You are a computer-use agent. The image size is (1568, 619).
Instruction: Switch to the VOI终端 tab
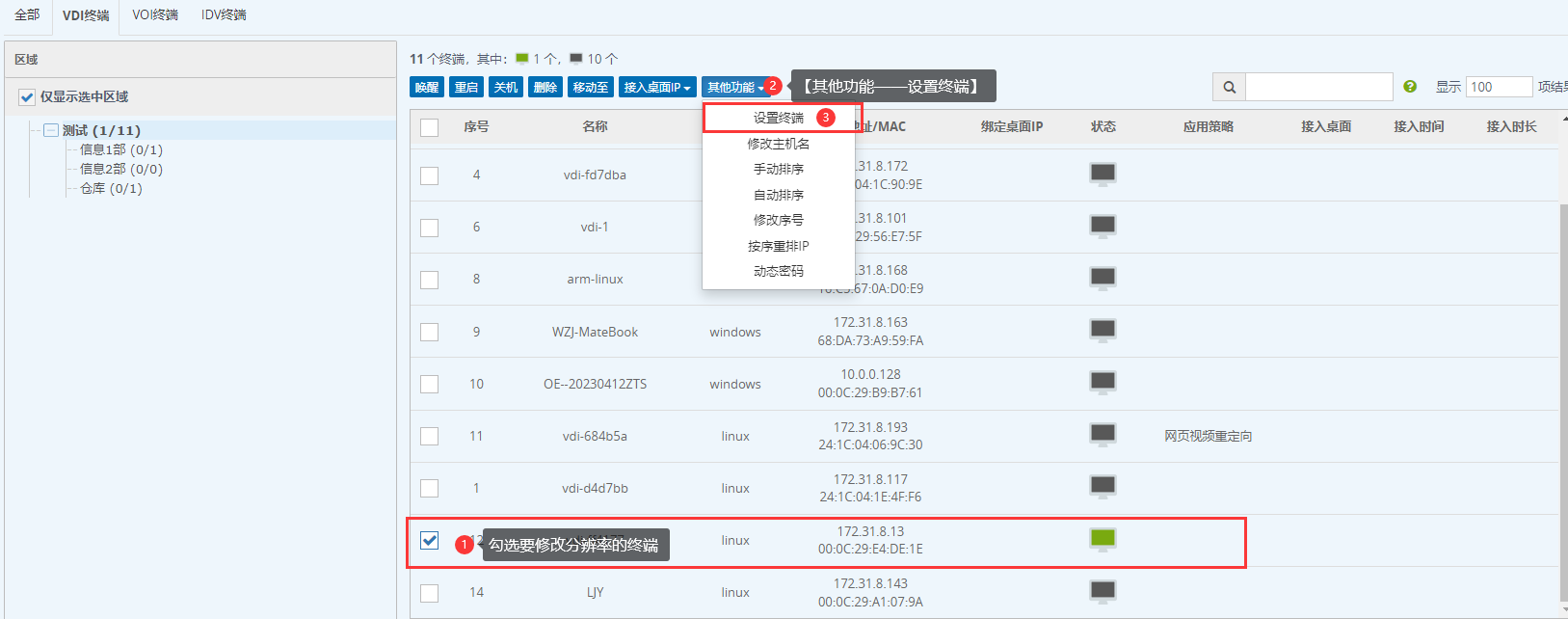click(x=155, y=15)
